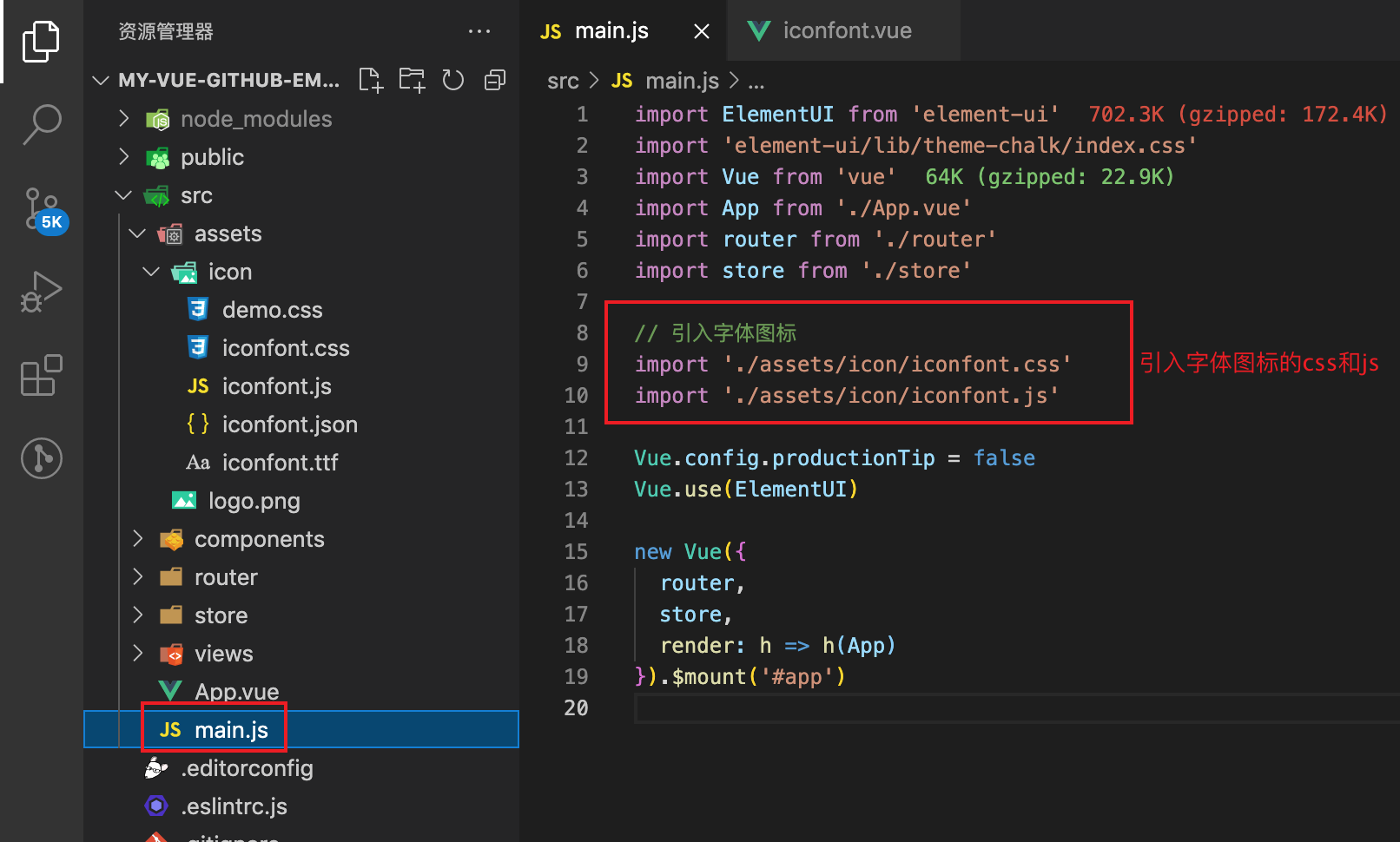Expand the router folder
1400x842 pixels.
[x=137, y=577]
